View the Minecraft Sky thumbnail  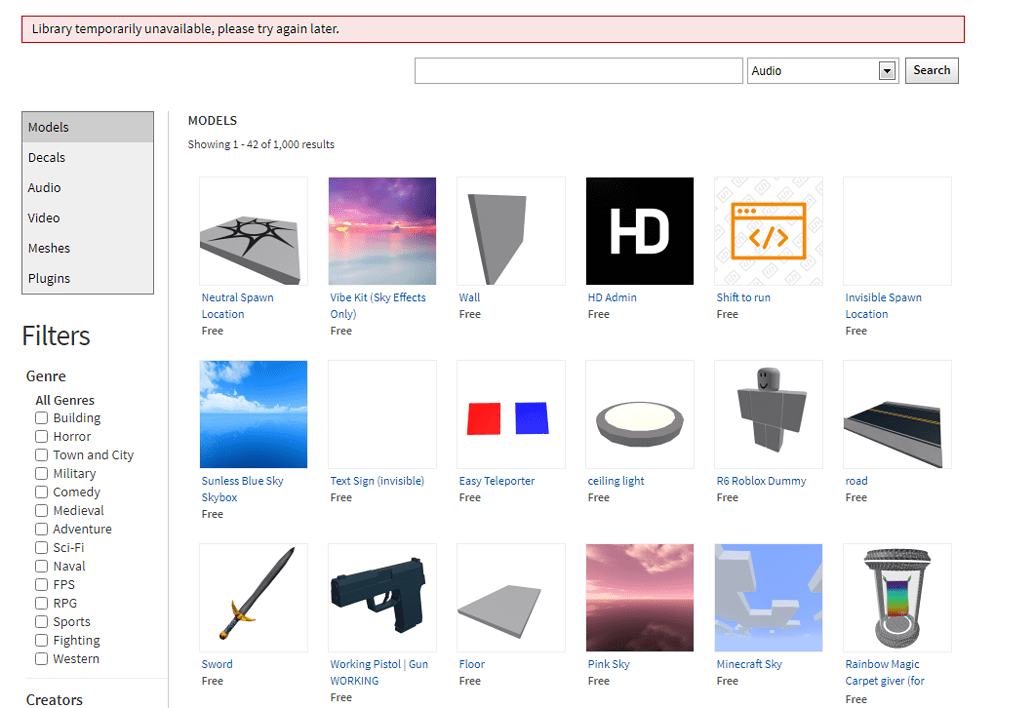[768, 597]
